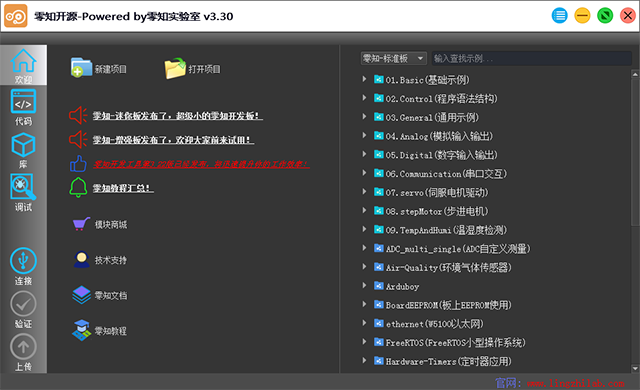This screenshot has height=390, width=640.
Task: Select the FreeRTOS example row text
Action: 456,342
